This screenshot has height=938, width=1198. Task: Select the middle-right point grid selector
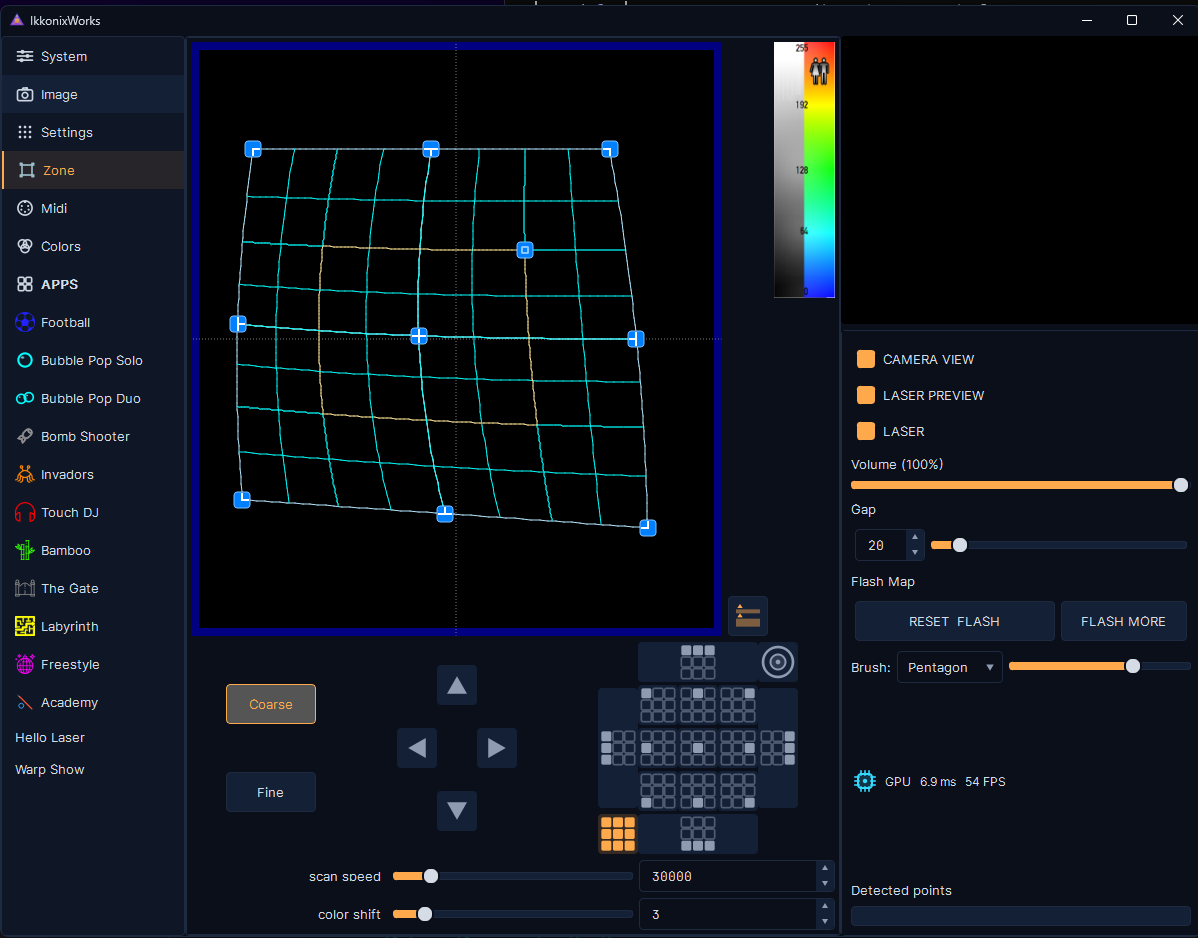click(738, 748)
